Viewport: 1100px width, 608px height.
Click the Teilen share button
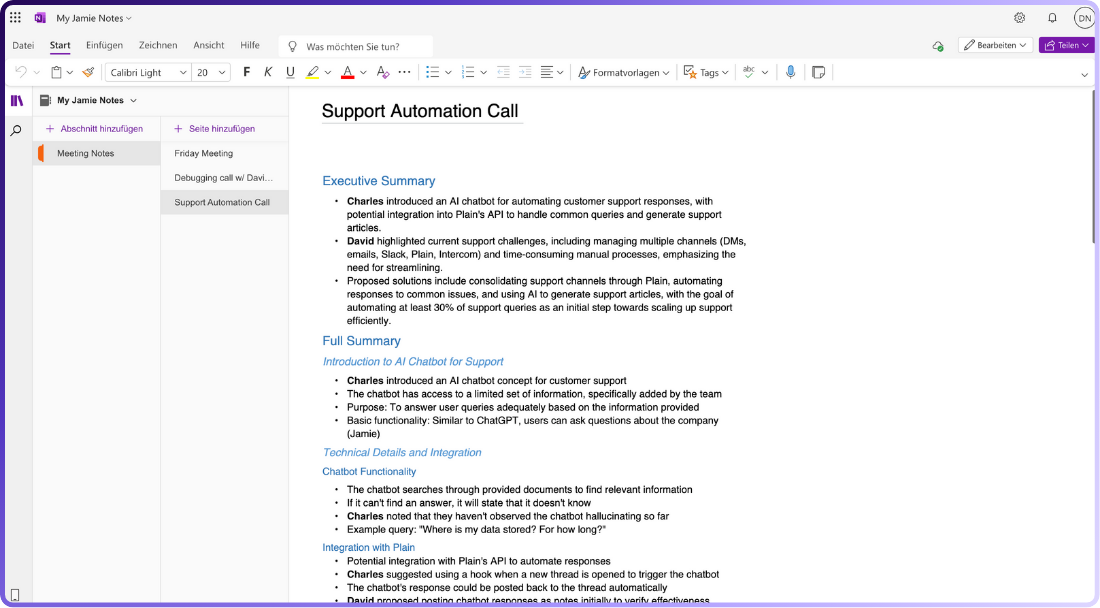1066,45
